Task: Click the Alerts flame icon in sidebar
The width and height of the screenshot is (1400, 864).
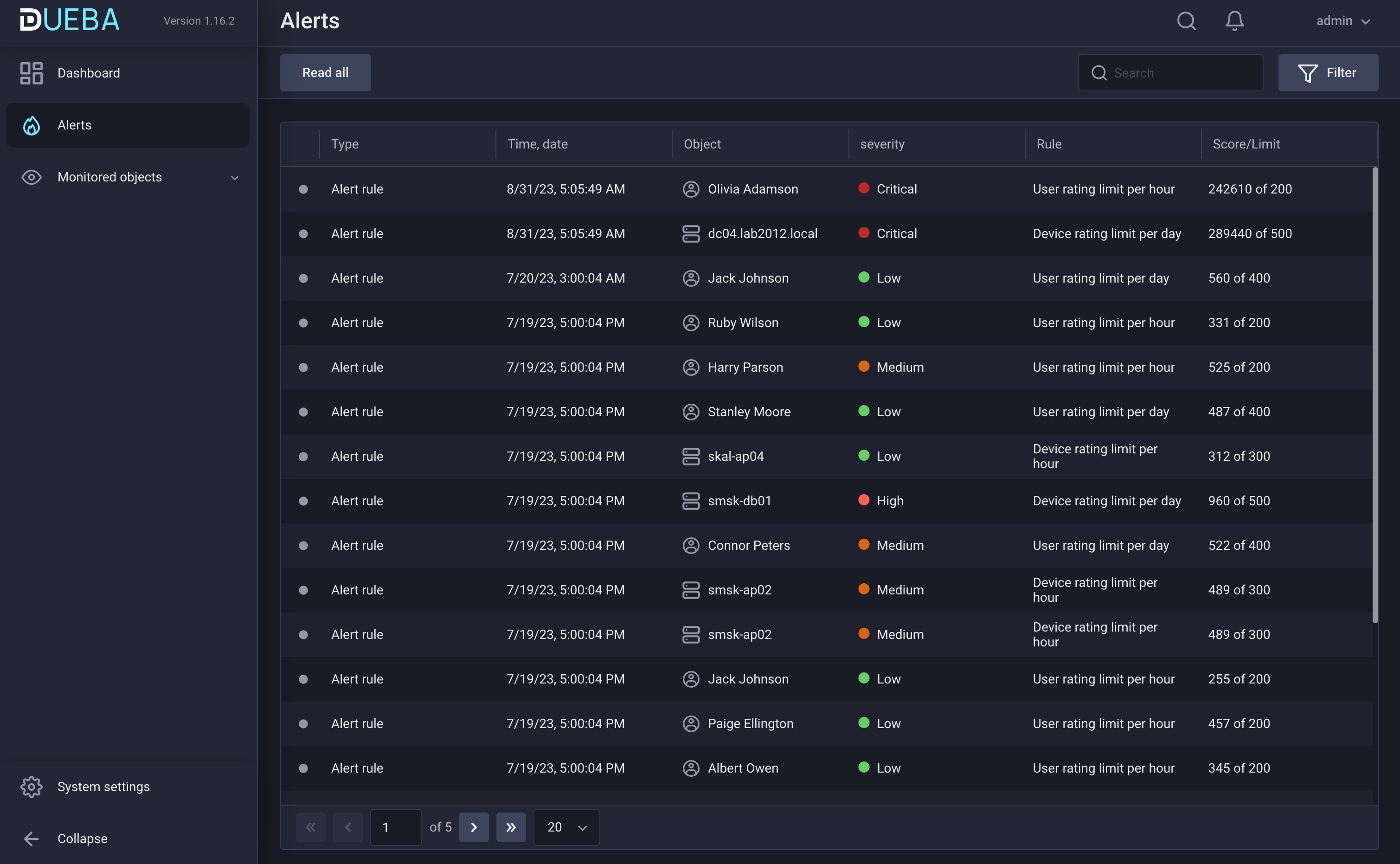Action: [x=32, y=125]
